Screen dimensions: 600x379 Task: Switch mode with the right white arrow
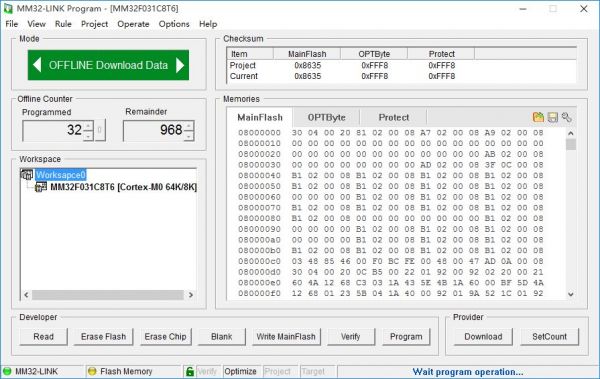tap(180, 65)
